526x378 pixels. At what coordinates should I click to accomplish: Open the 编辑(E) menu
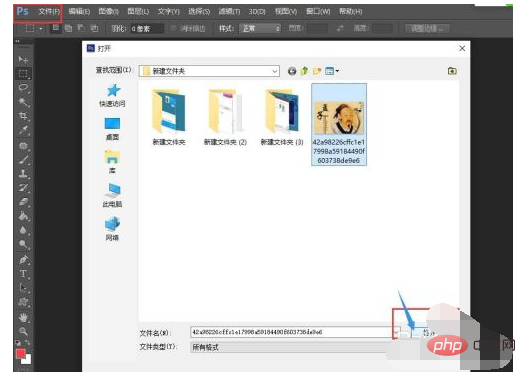click(x=79, y=12)
